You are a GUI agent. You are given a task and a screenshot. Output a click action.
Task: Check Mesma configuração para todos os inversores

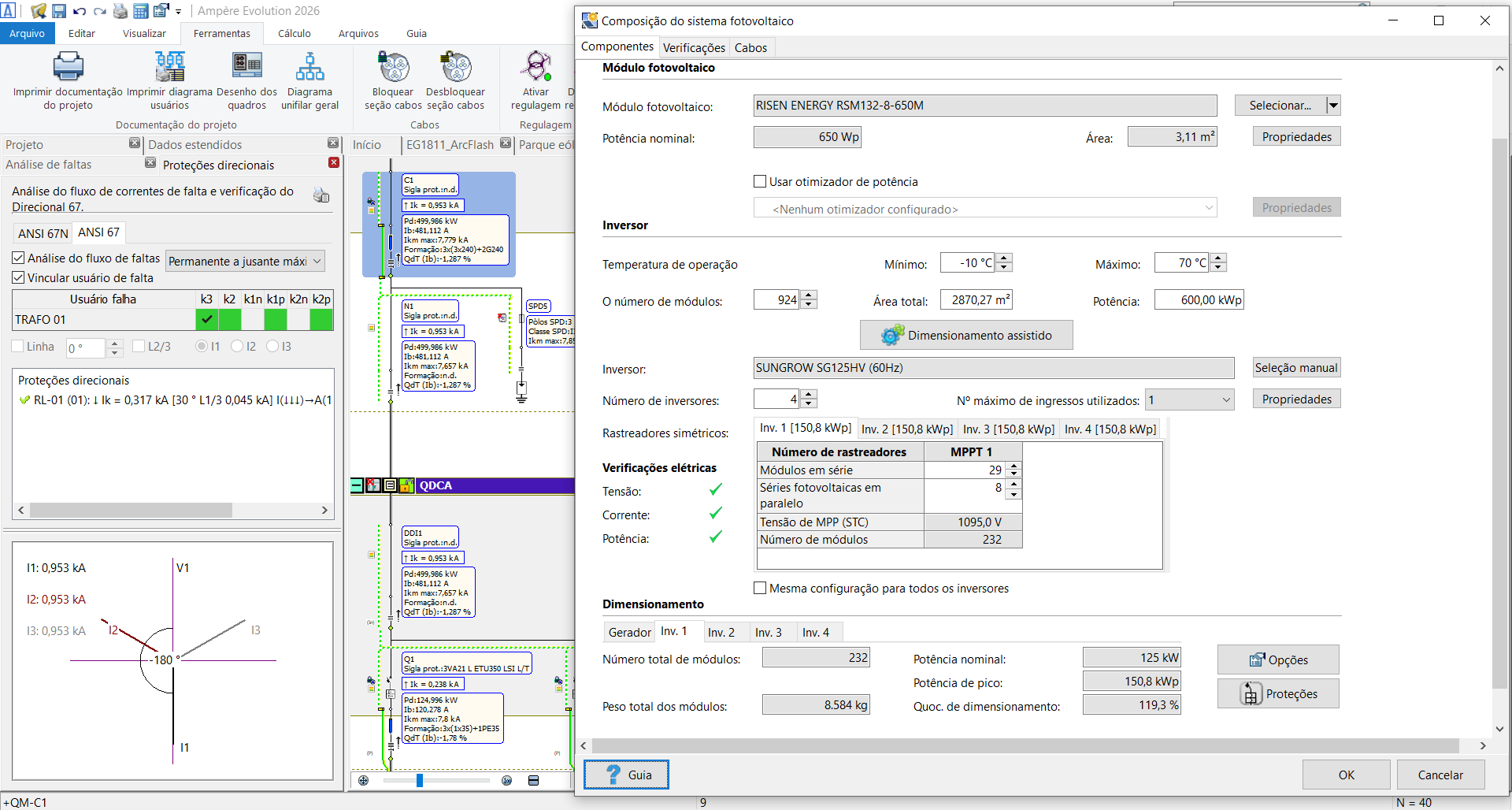(x=760, y=589)
